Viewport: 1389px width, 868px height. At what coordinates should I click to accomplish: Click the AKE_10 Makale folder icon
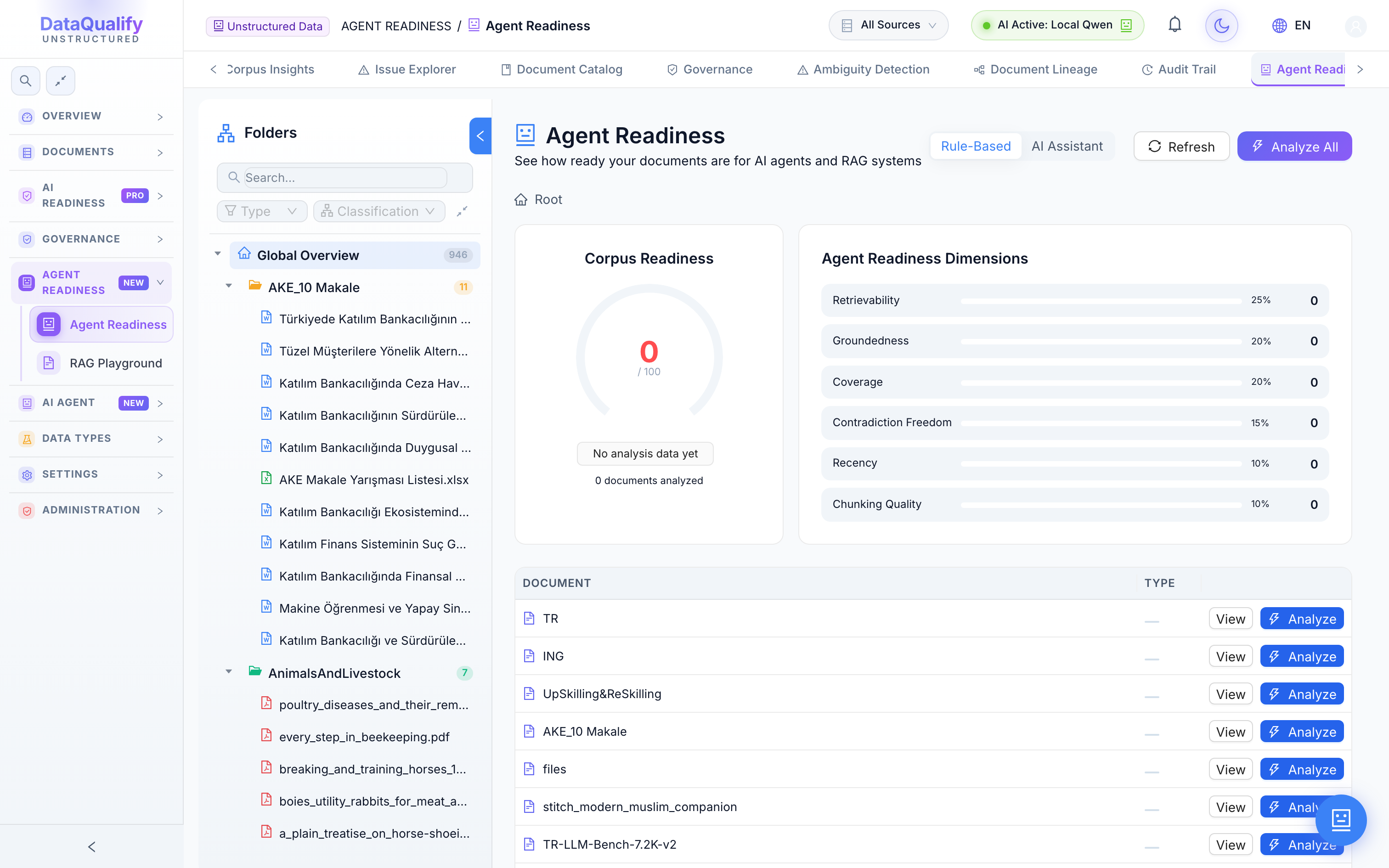[x=255, y=286]
